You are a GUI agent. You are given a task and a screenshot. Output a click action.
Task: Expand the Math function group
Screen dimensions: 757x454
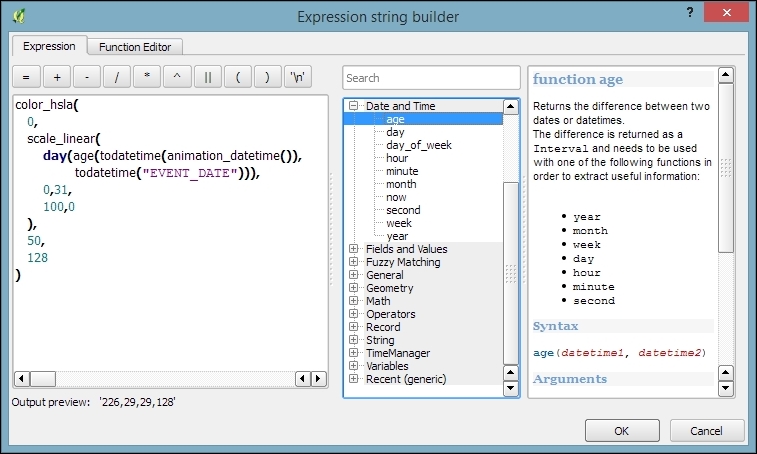(354, 300)
